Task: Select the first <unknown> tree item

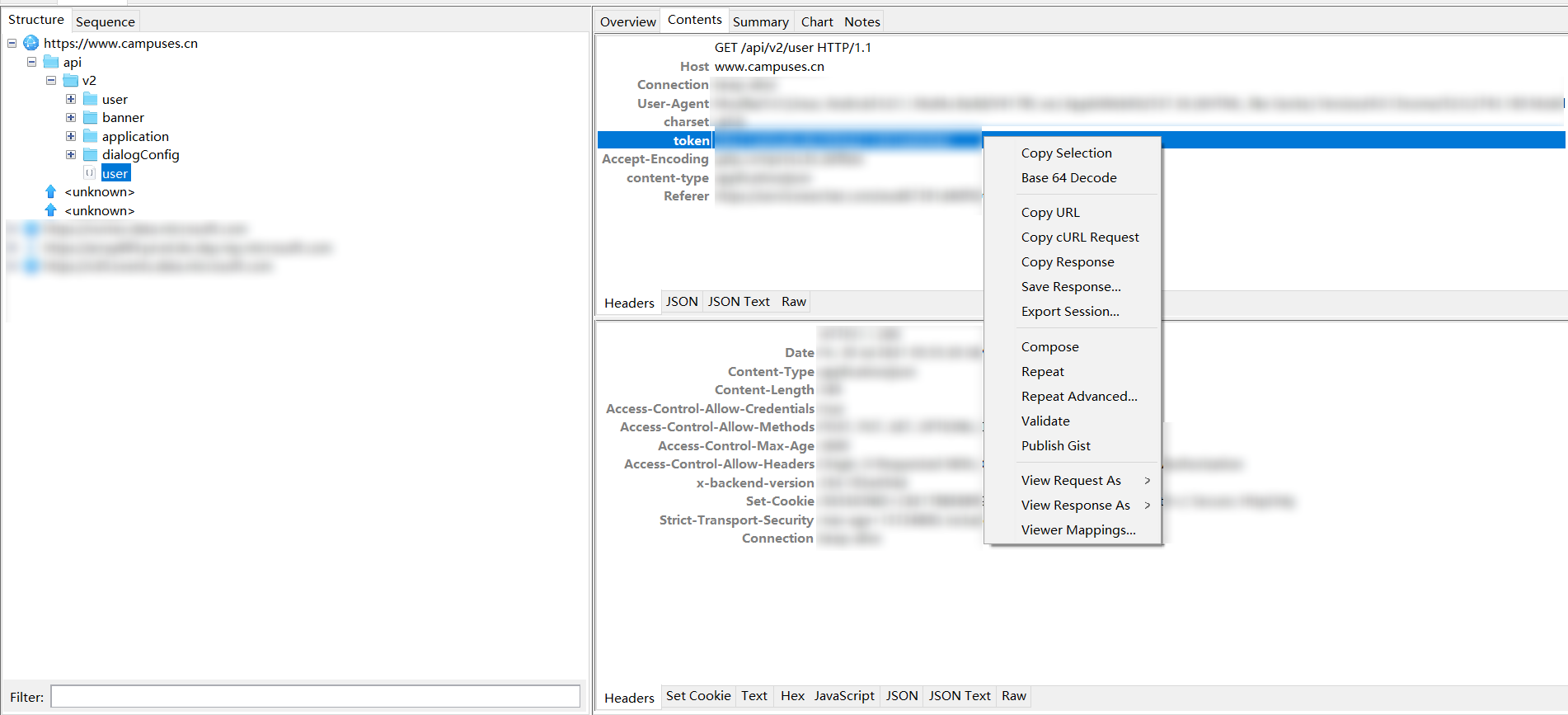Action: (100, 191)
